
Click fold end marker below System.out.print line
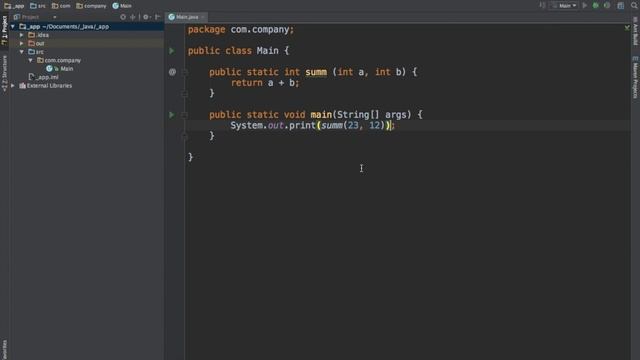pyautogui.click(x=184, y=136)
